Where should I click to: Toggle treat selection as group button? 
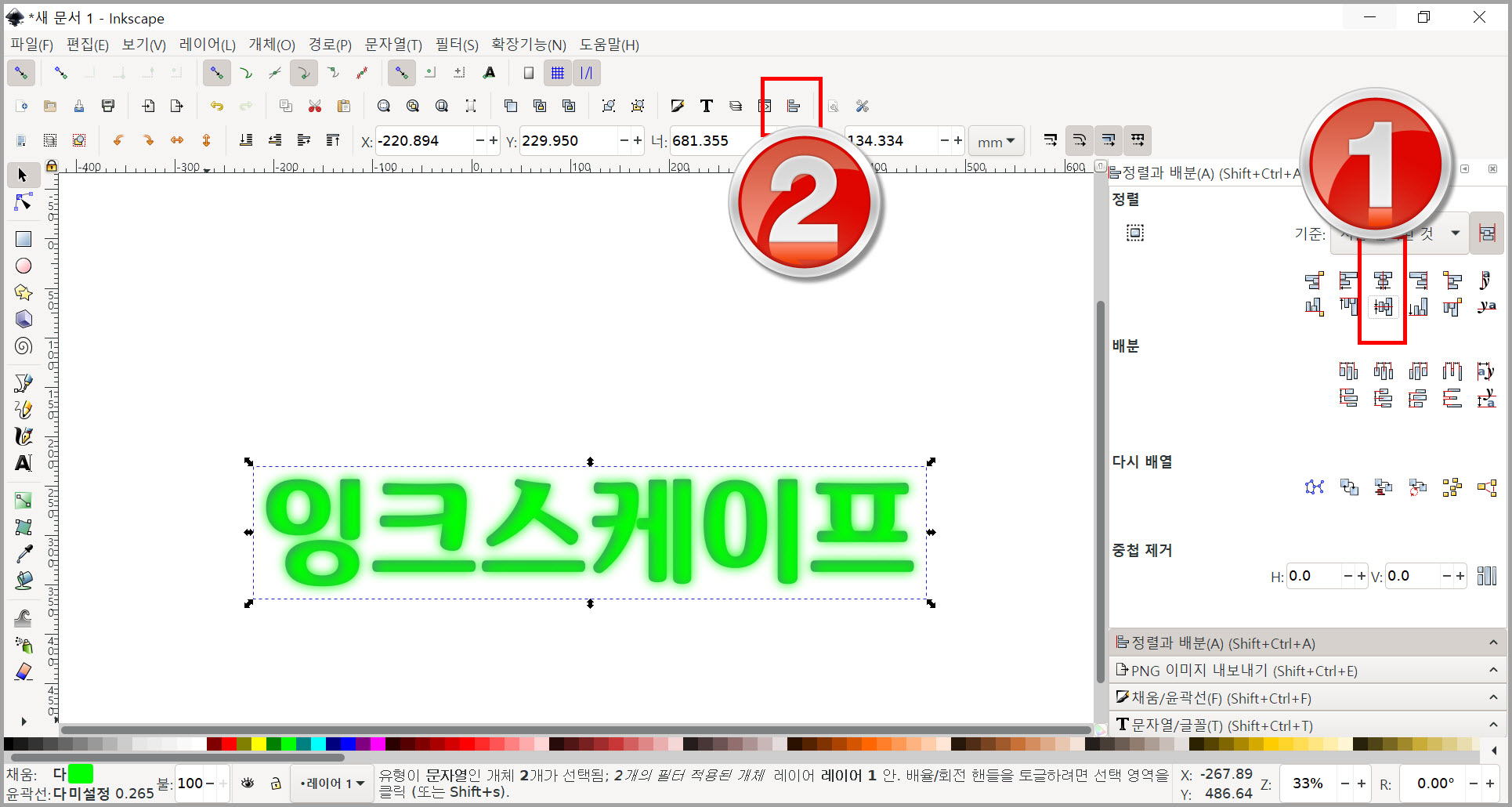click(x=1486, y=233)
